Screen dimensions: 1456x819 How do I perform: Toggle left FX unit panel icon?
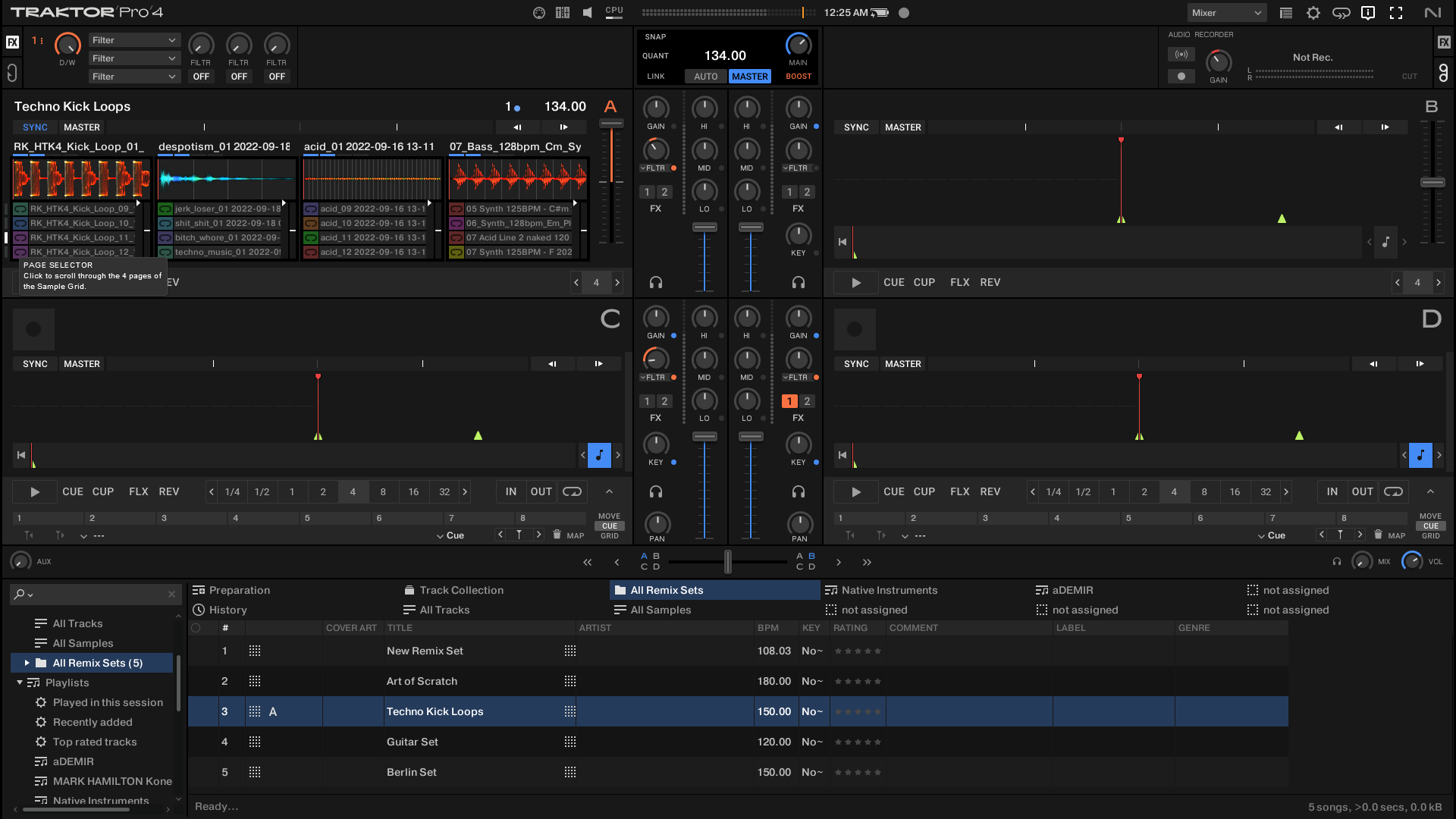pos(12,42)
